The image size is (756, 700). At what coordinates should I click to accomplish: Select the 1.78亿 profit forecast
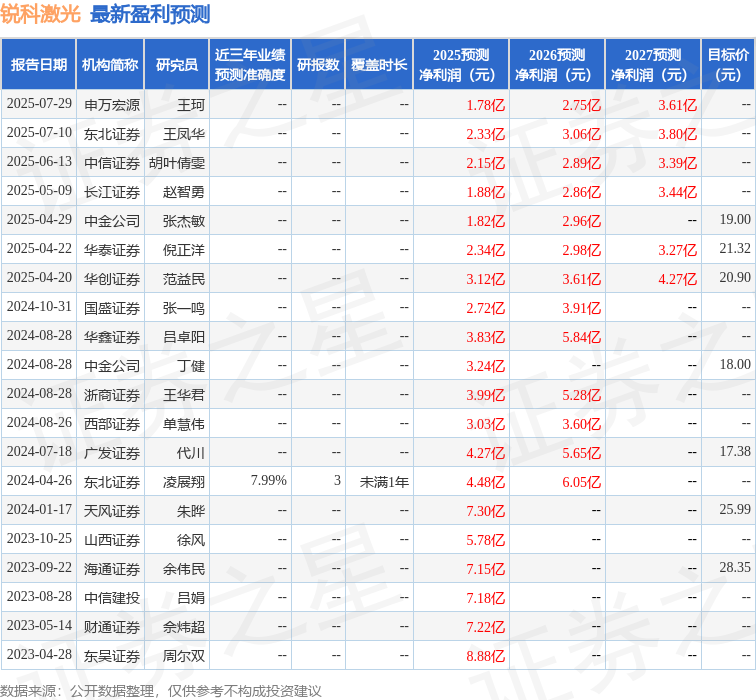tap(486, 105)
